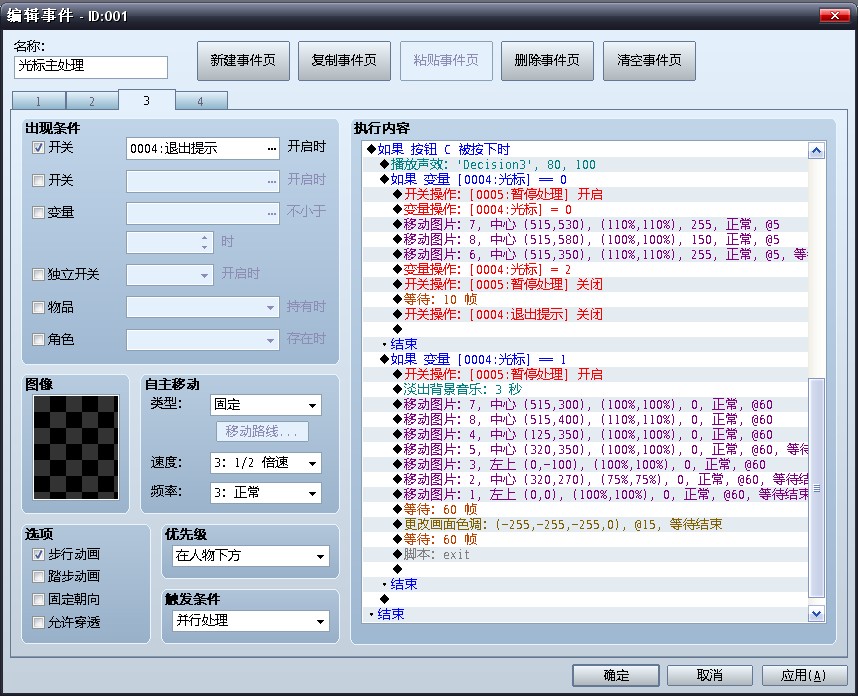
Task: Click the 新建事件页 button
Action: pyautogui.click(x=243, y=61)
